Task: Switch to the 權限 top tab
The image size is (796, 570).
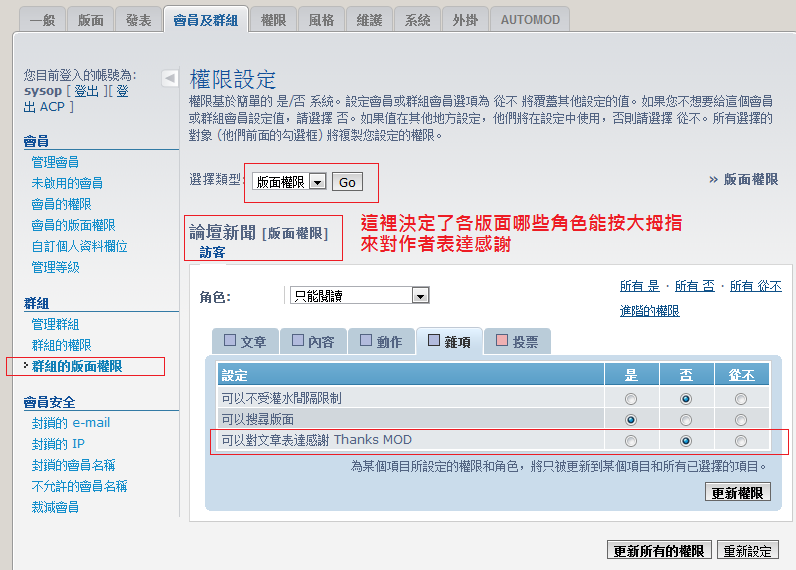Action: click(273, 20)
